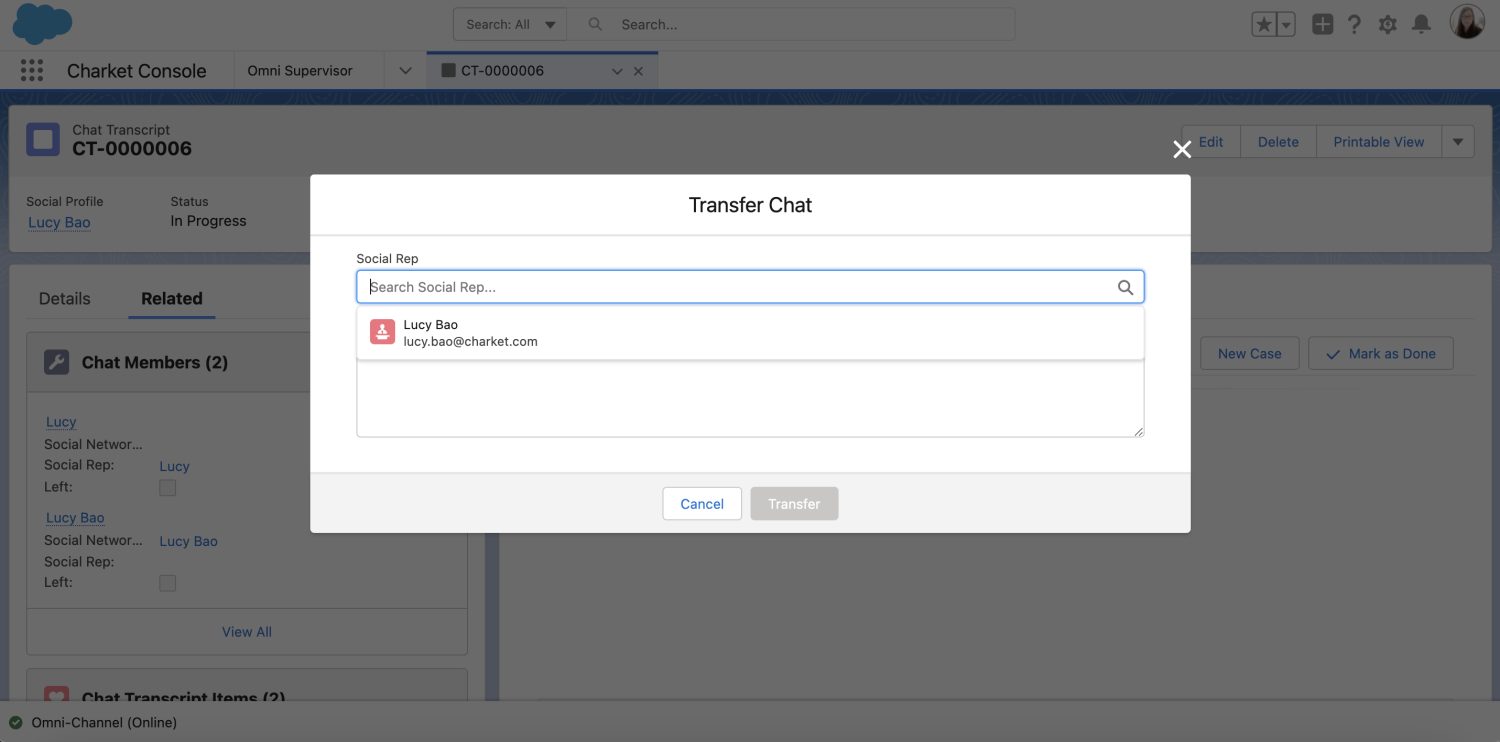
Task: Select Lucy Bao from the Social Rep suggestions
Action: (x=750, y=332)
